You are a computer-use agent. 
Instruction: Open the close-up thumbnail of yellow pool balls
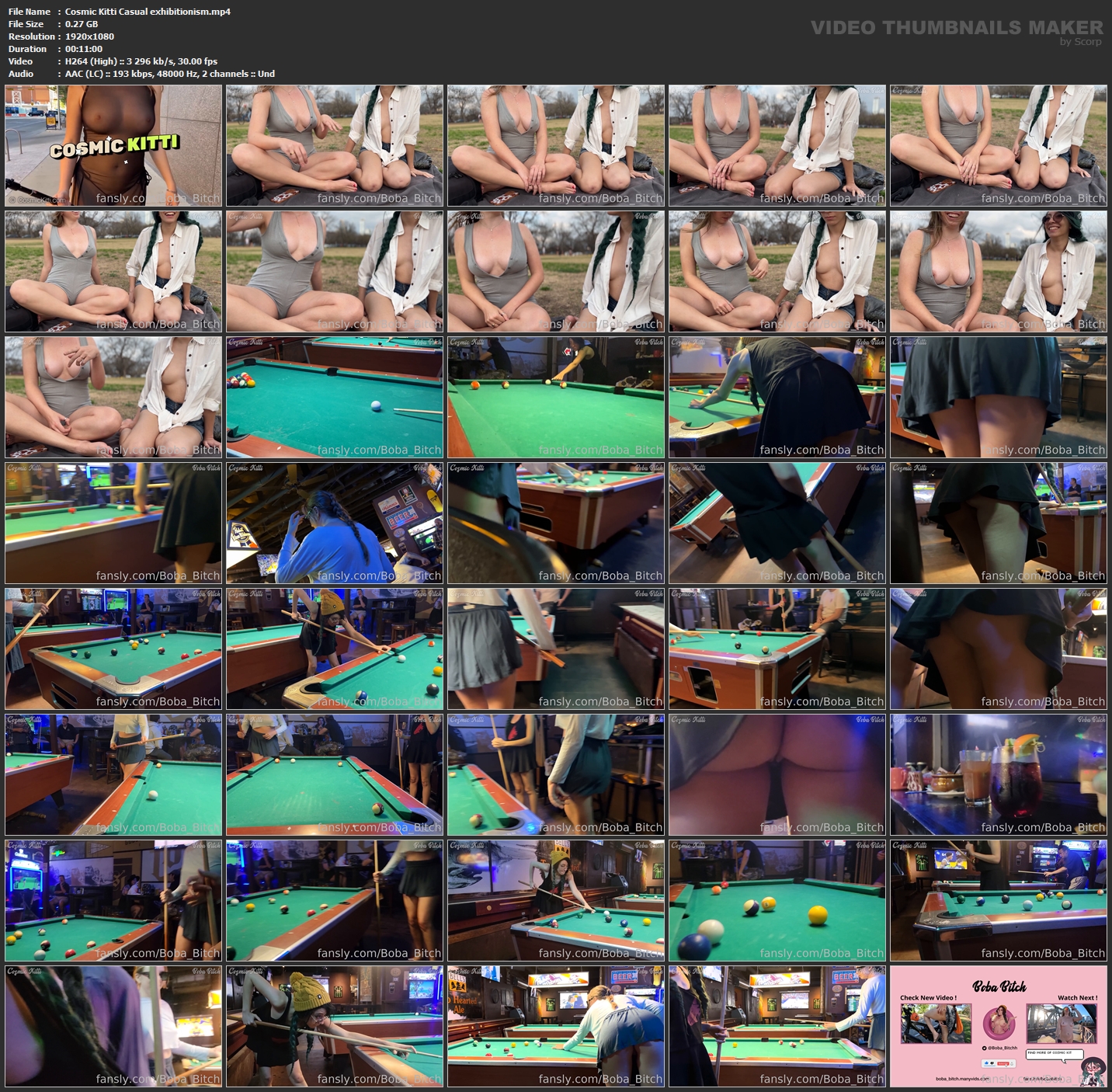pos(777,901)
